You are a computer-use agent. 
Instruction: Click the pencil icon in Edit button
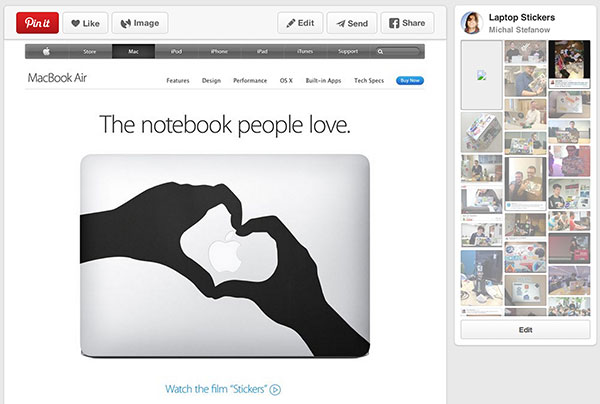click(x=291, y=23)
